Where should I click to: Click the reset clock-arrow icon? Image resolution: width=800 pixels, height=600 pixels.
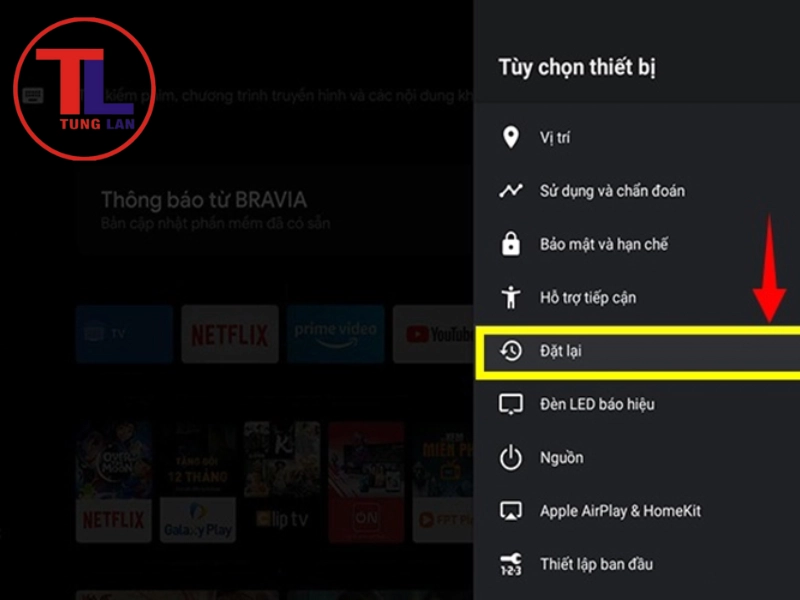click(511, 351)
